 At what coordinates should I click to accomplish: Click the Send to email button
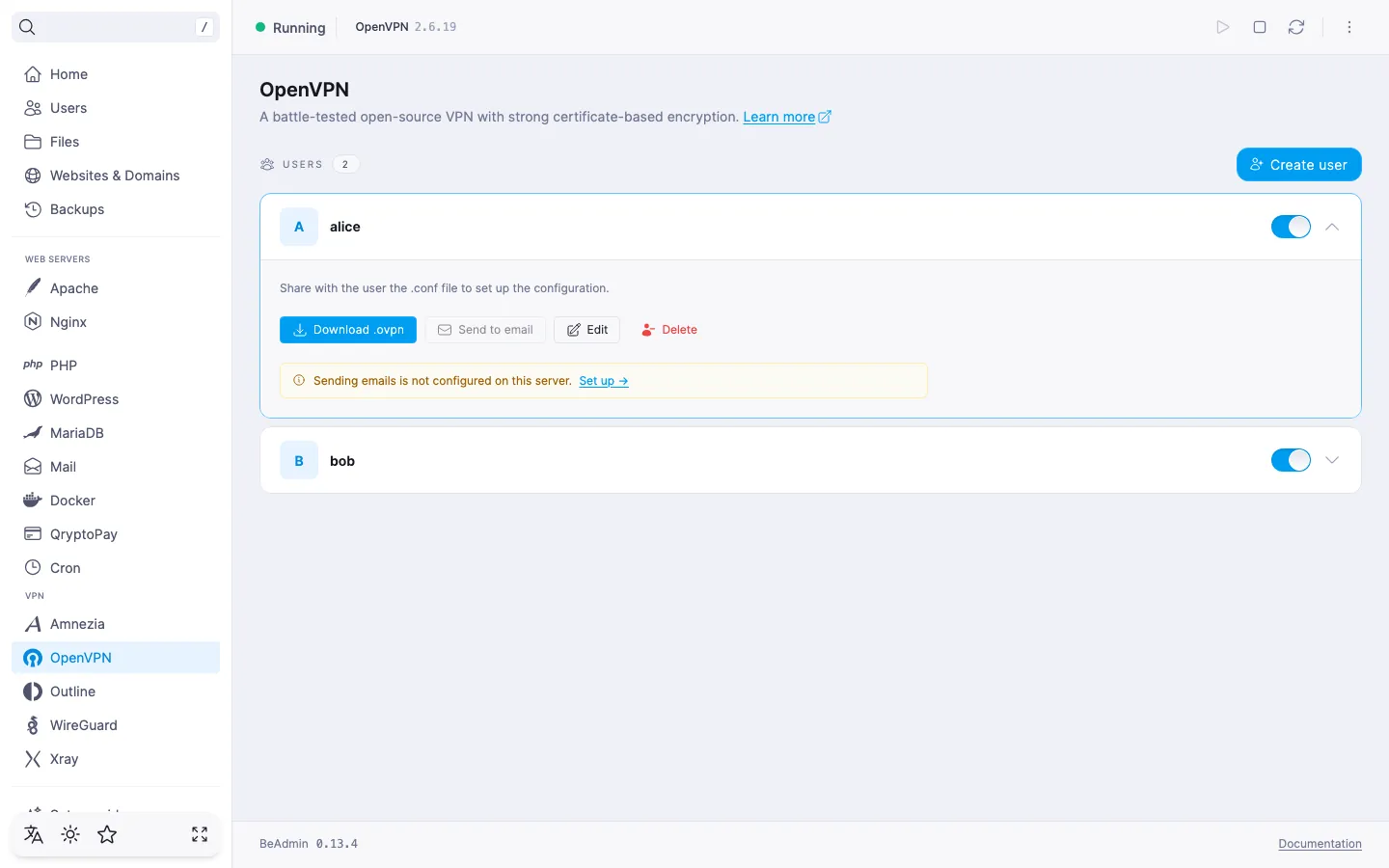tap(486, 330)
